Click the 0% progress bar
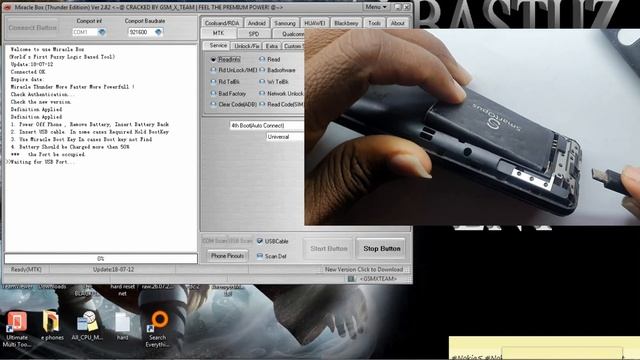The width and height of the screenshot is (640, 360). (101, 258)
